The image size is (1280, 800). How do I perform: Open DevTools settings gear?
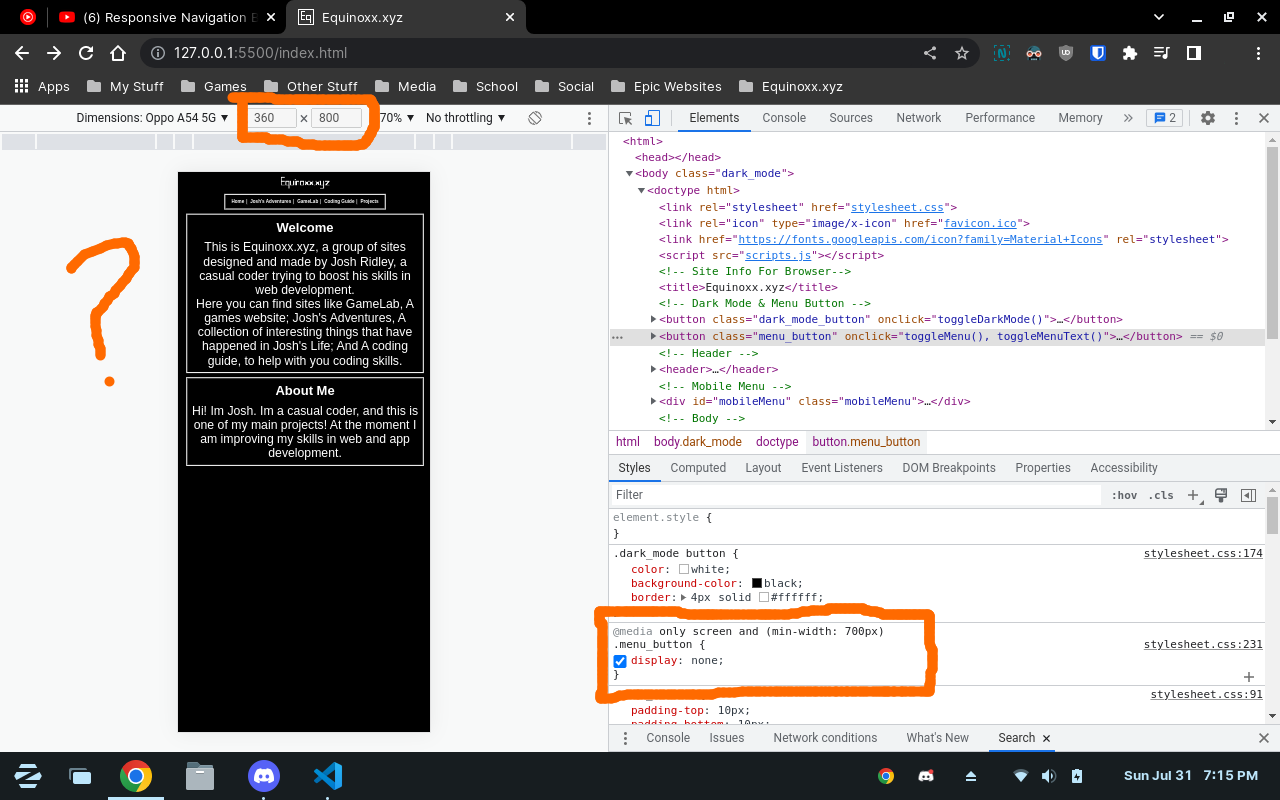click(x=1207, y=118)
